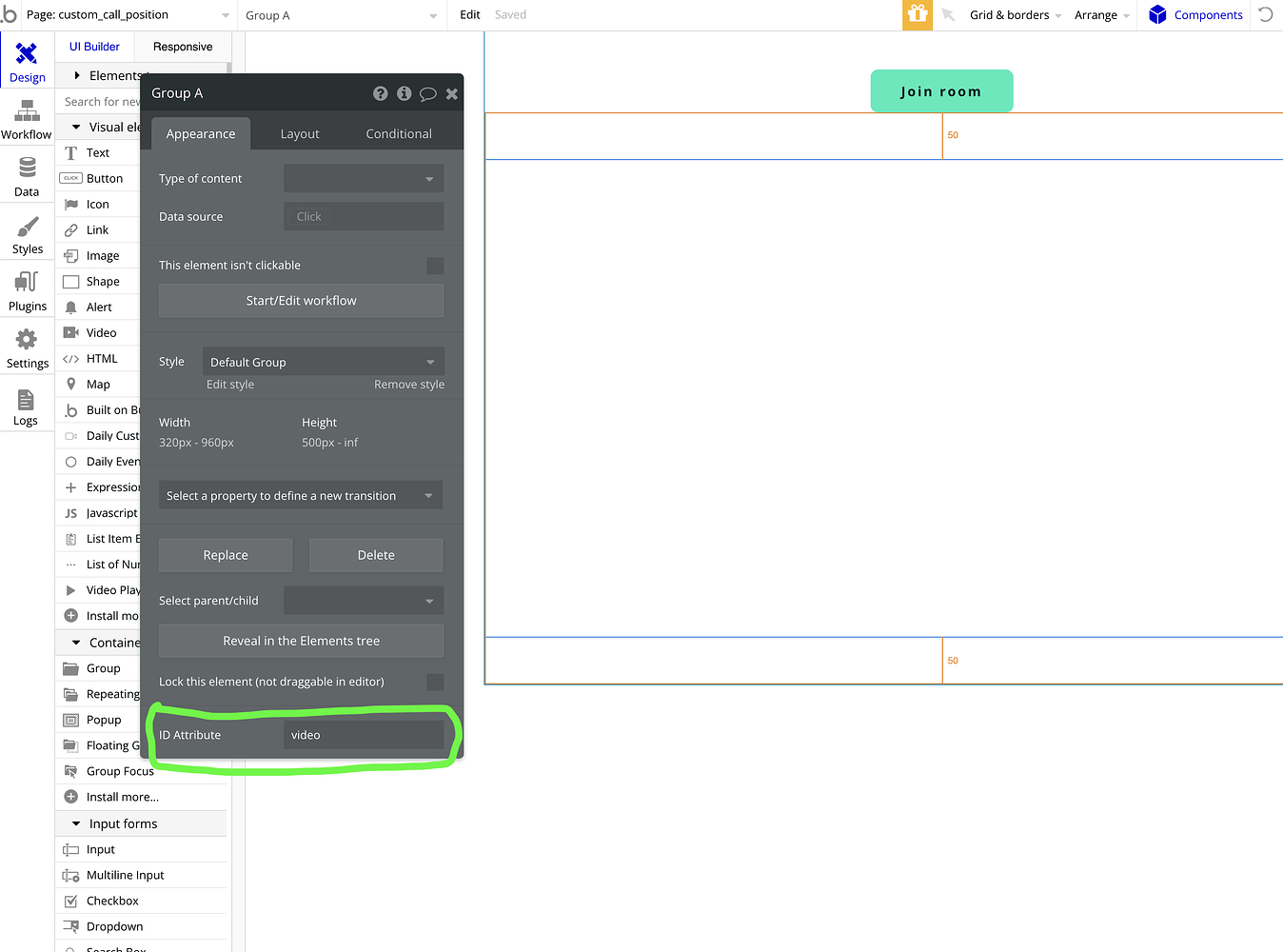
Task: Open the Arrange menu
Action: click(x=1101, y=14)
